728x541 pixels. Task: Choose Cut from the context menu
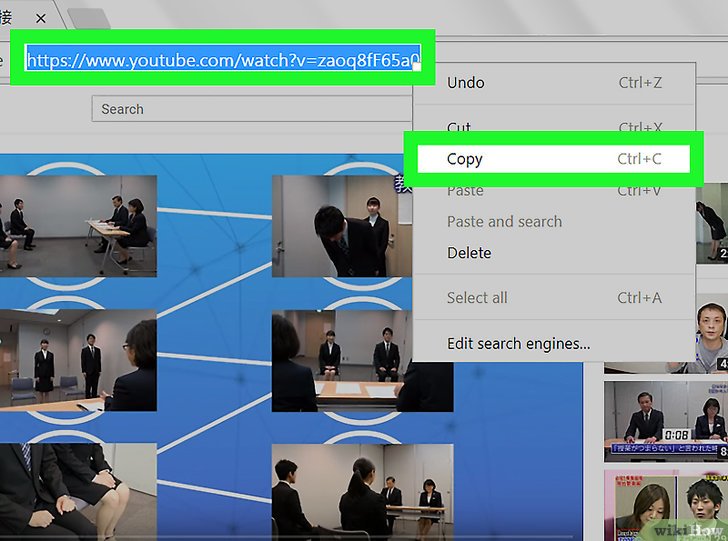(459, 127)
